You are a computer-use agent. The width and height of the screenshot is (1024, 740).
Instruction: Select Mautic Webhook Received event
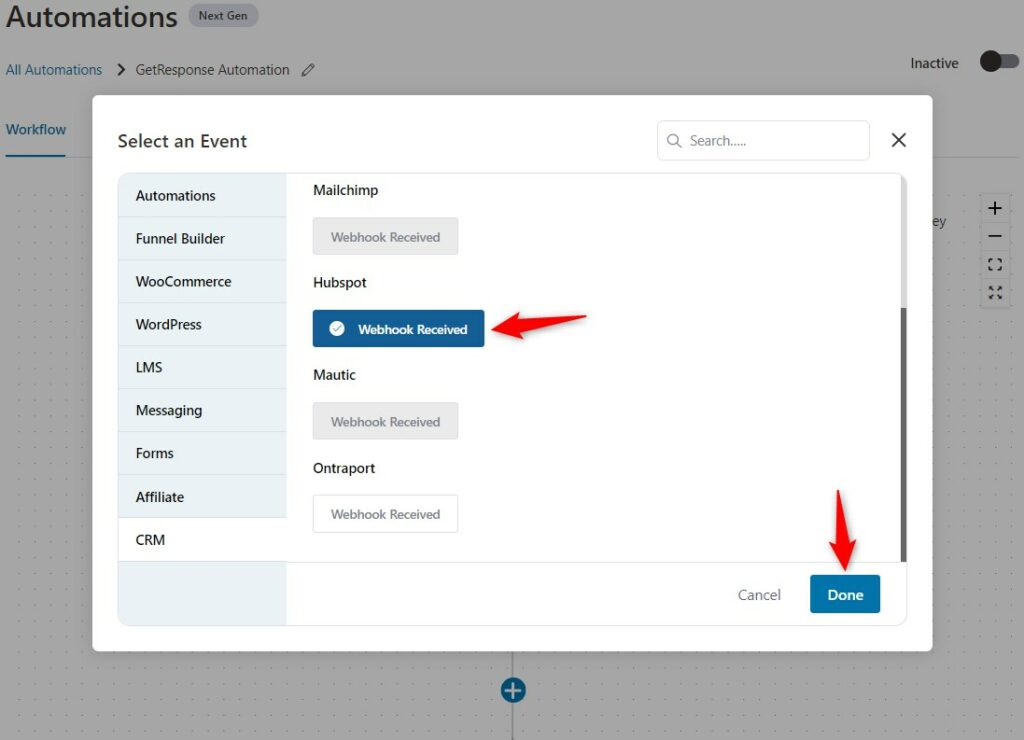point(385,421)
